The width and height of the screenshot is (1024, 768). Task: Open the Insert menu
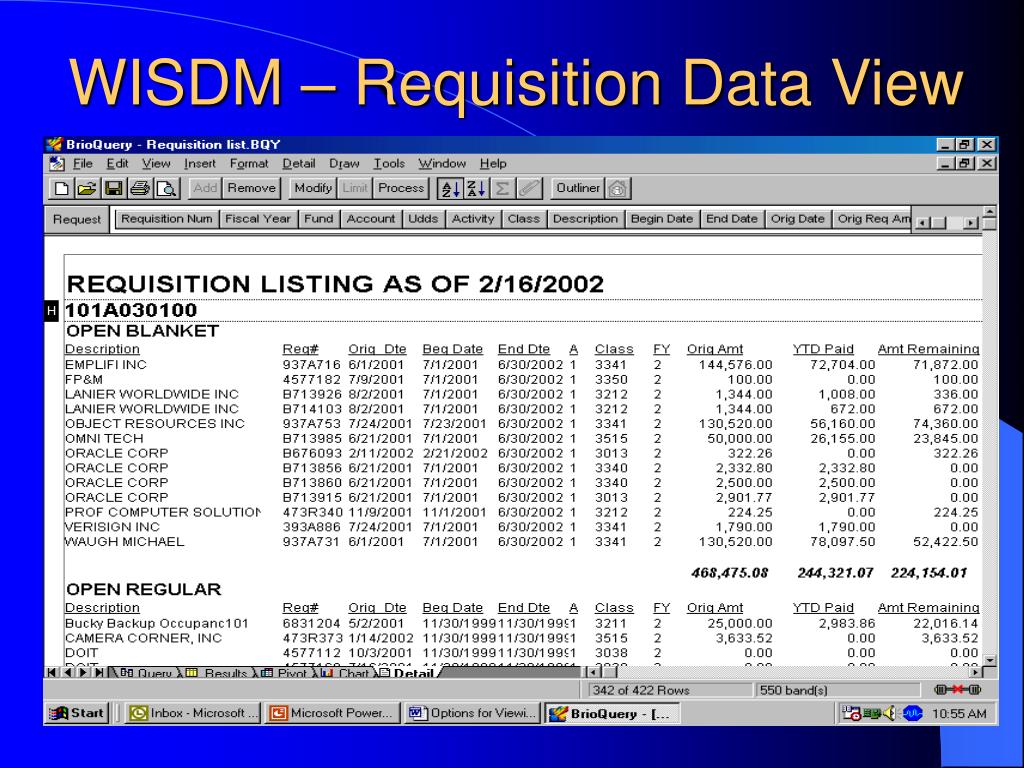click(199, 163)
